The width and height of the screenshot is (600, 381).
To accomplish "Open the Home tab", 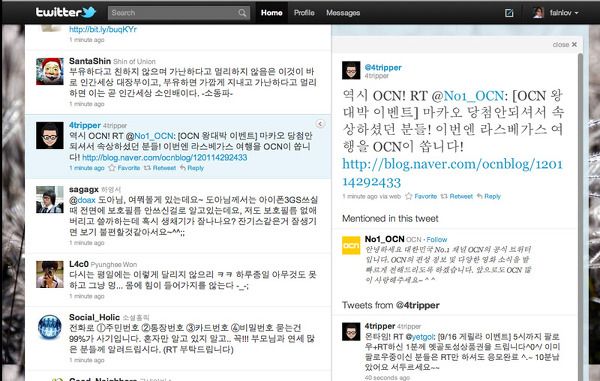I will pyautogui.click(x=272, y=13).
